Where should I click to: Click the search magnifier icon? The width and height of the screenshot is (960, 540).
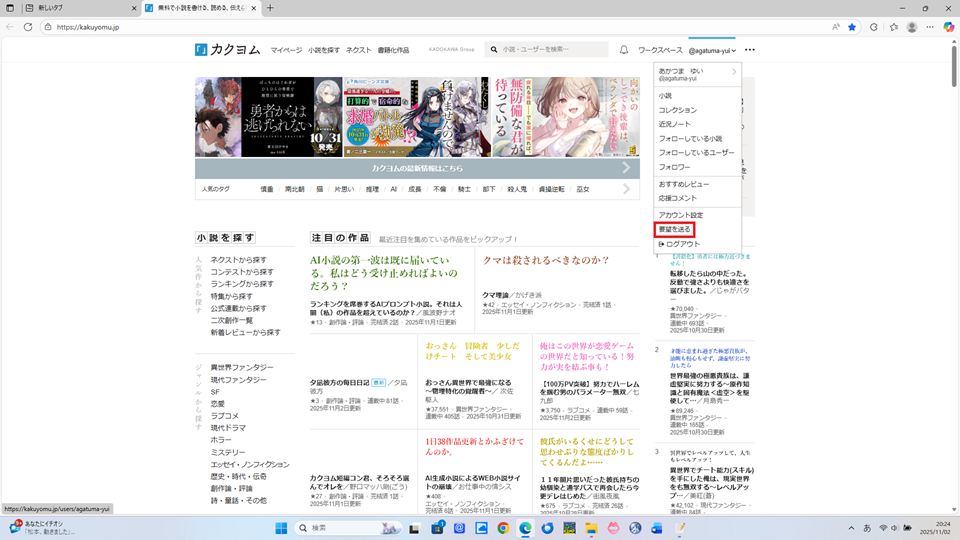point(494,50)
